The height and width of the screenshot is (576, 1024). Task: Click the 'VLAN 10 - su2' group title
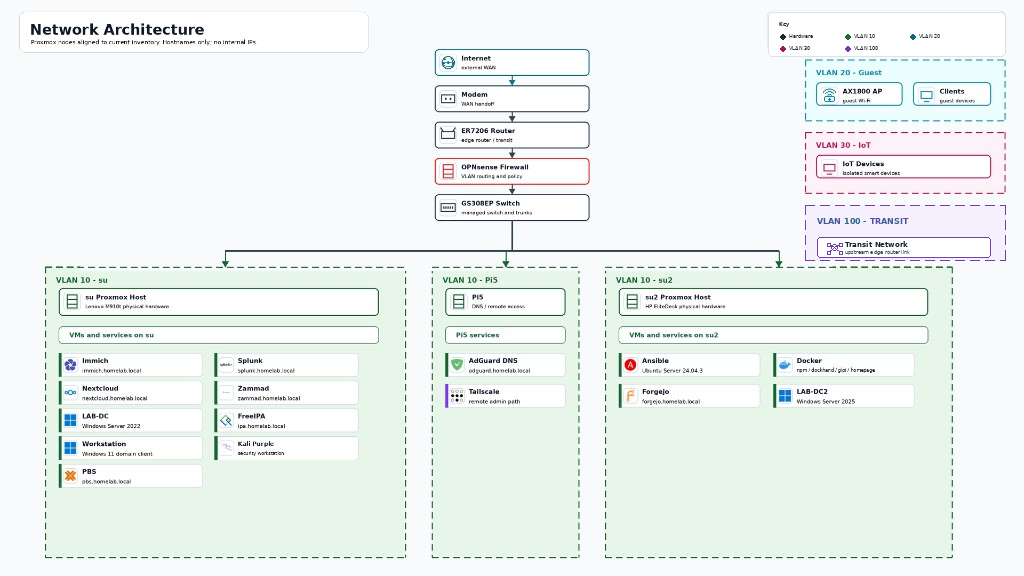(644, 280)
